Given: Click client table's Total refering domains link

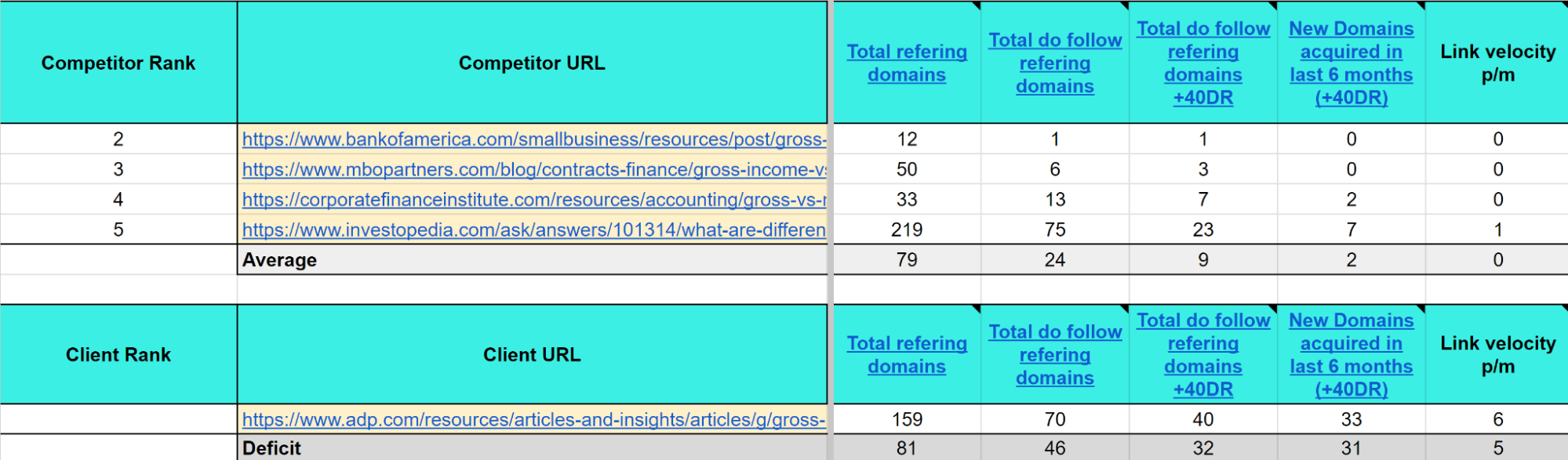Looking at the screenshot, I should pyautogui.click(x=906, y=355).
